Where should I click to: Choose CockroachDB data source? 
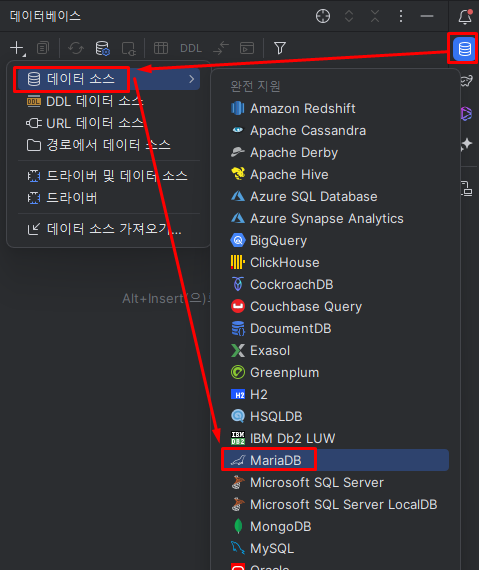(335, 284)
